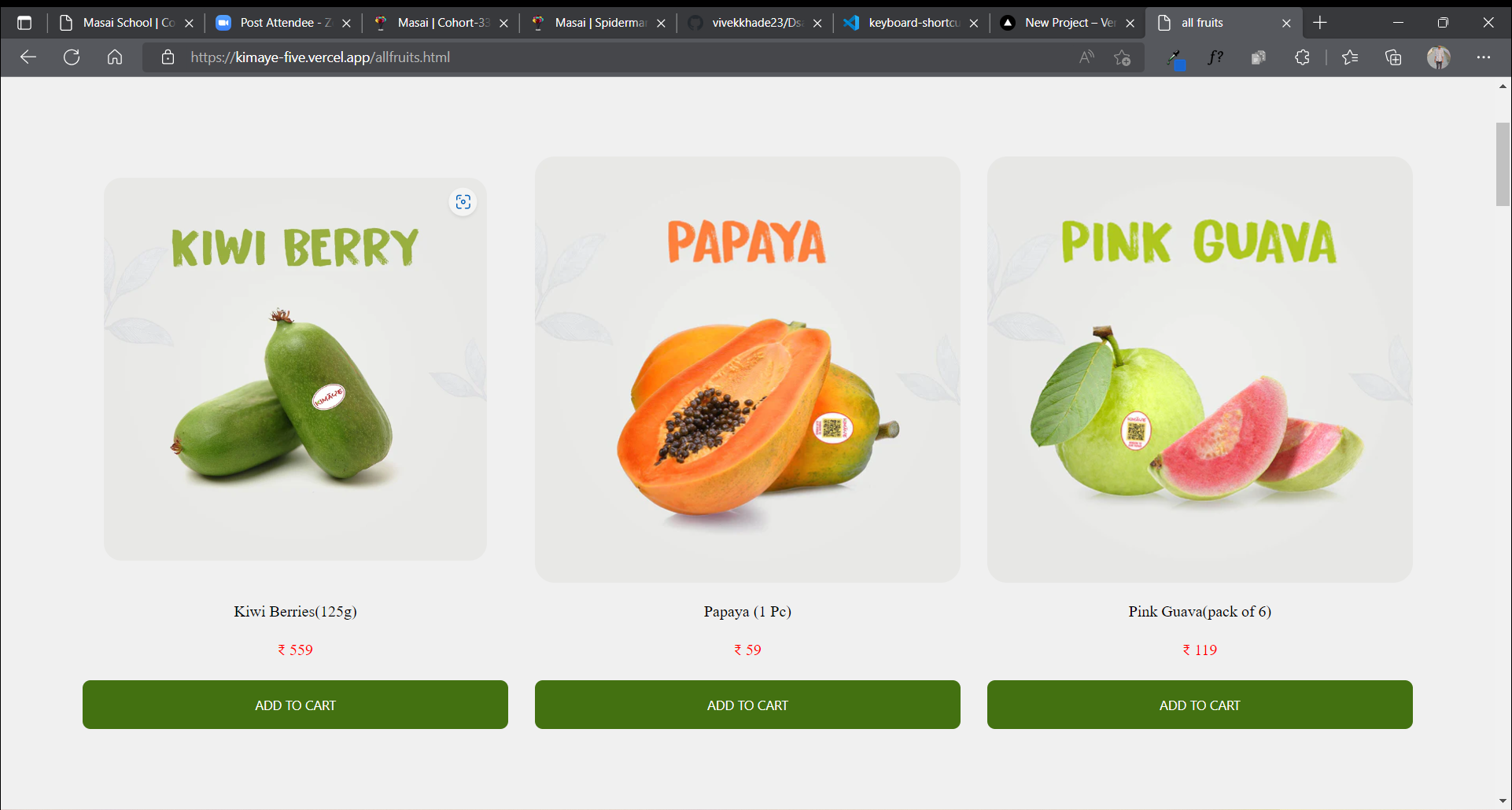Add Pink Guava to cart
The image size is (1512, 810).
[x=1200, y=705]
